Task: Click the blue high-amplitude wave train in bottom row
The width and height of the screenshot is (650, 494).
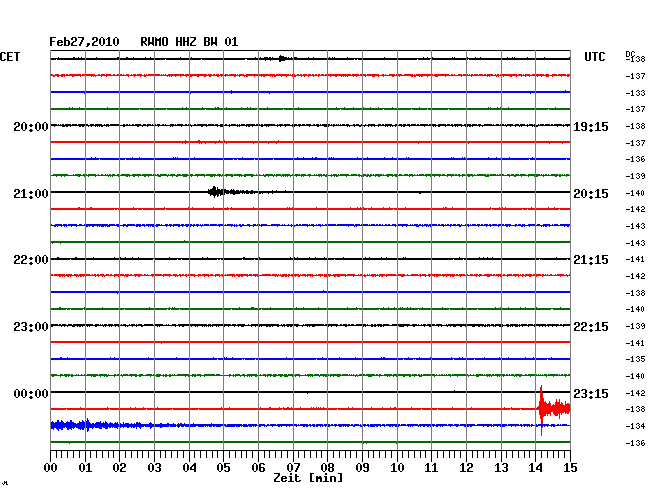Action: tap(102, 425)
